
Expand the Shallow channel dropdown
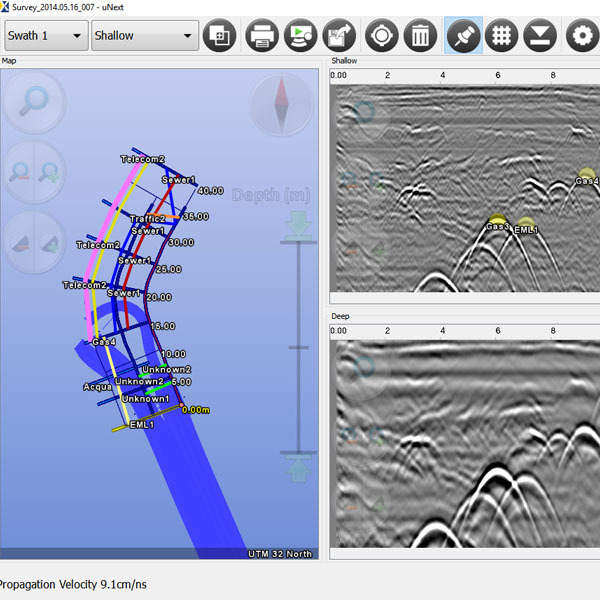click(x=144, y=36)
